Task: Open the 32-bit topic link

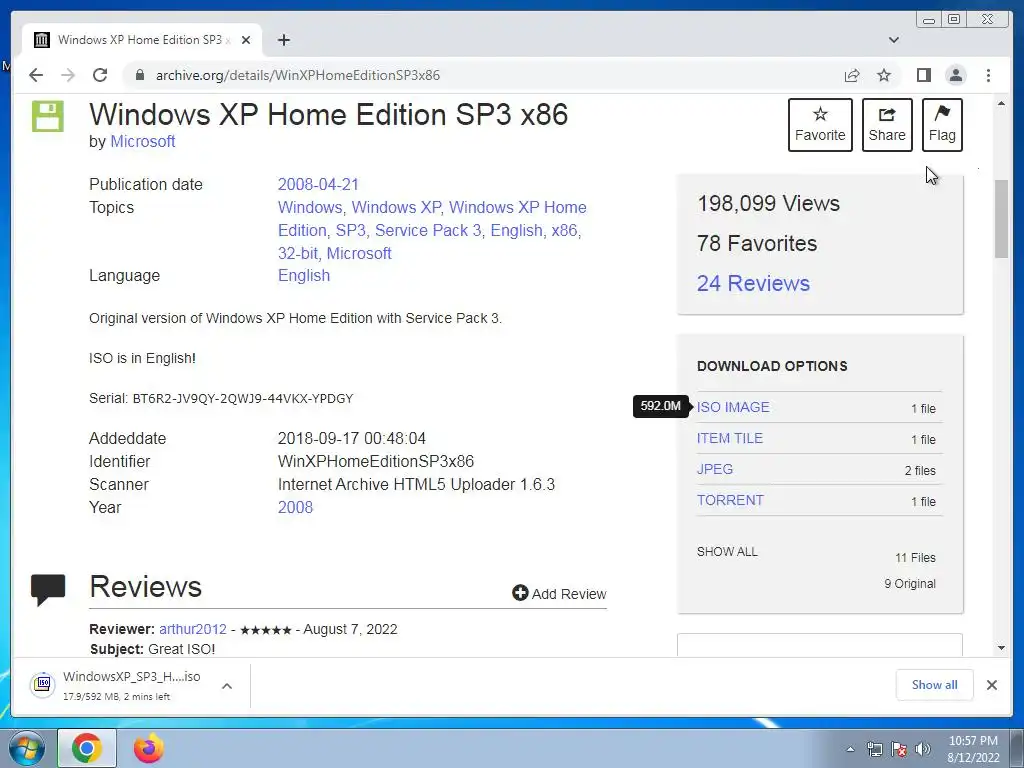Action: coord(298,253)
